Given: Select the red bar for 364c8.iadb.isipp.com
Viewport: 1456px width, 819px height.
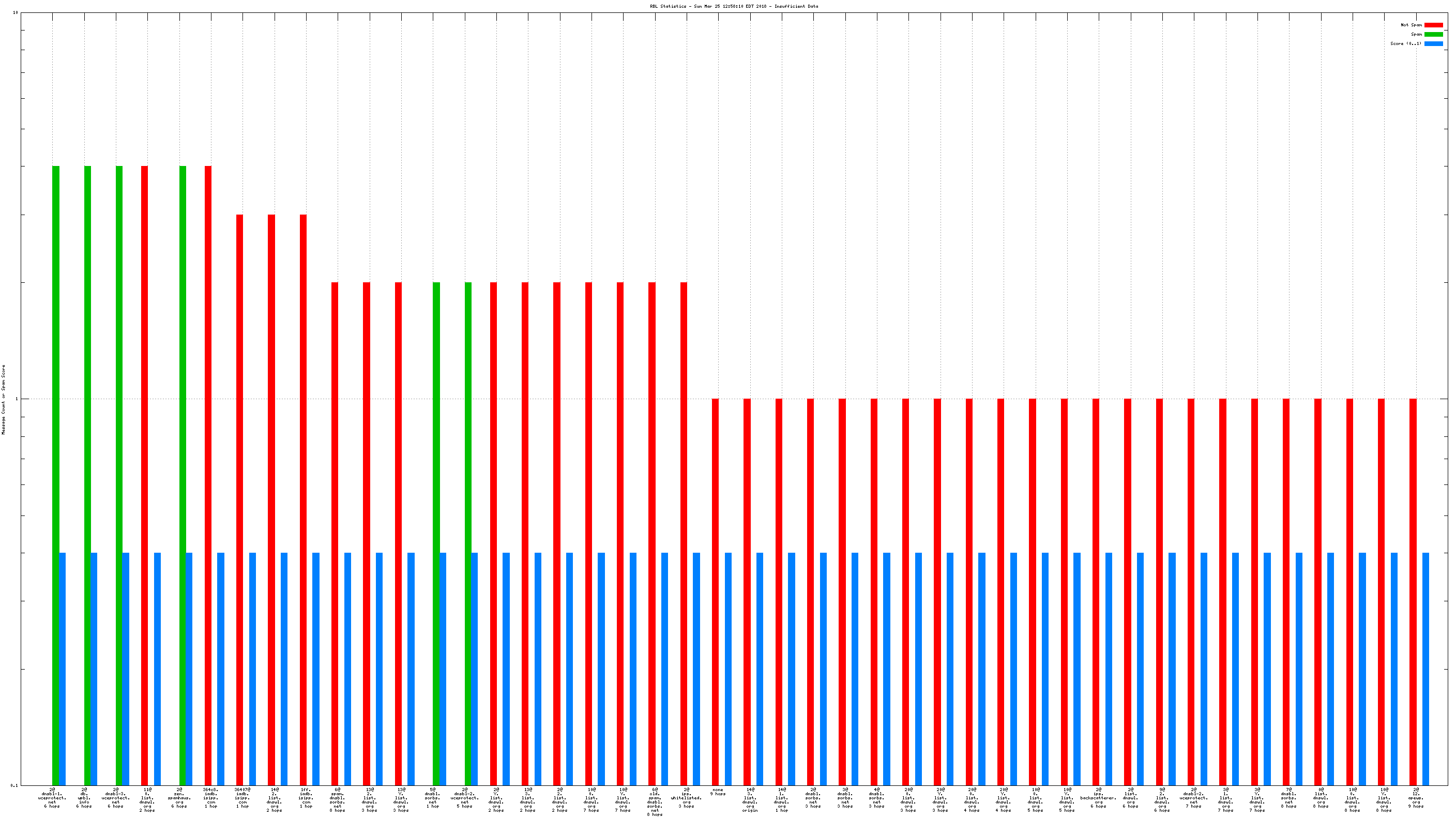Looking at the screenshot, I should click(207, 475).
